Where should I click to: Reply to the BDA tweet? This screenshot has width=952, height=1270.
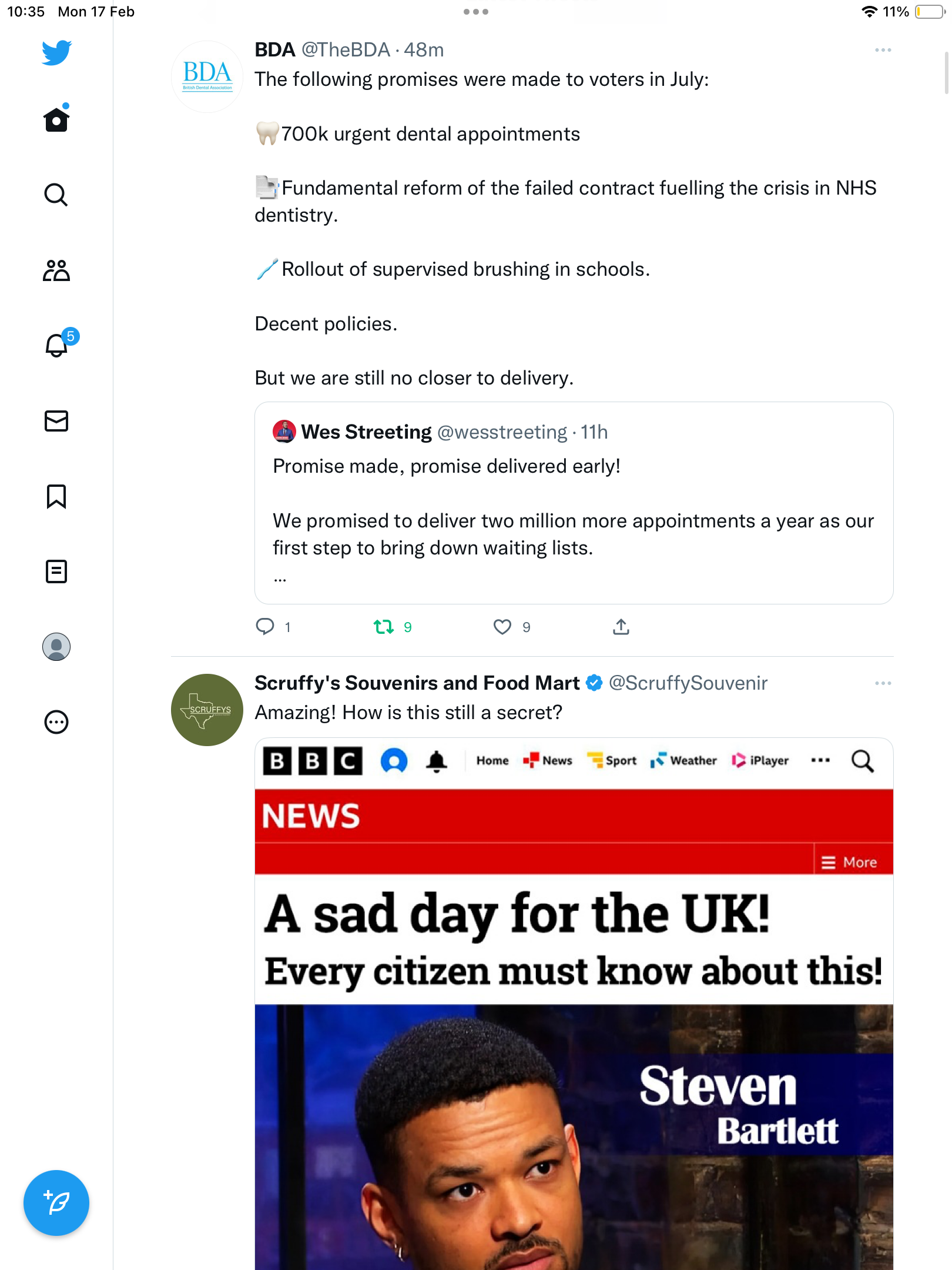coord(265,627)
